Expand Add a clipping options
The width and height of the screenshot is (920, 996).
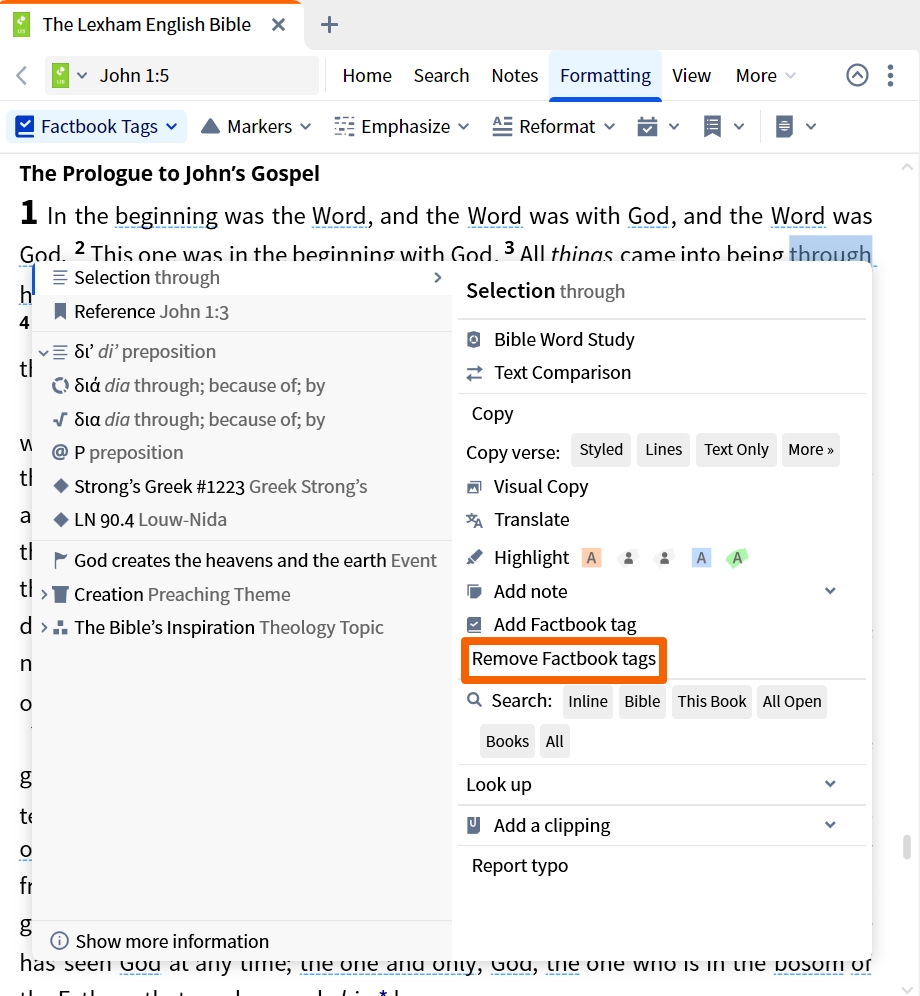click(x=830, y=824)
